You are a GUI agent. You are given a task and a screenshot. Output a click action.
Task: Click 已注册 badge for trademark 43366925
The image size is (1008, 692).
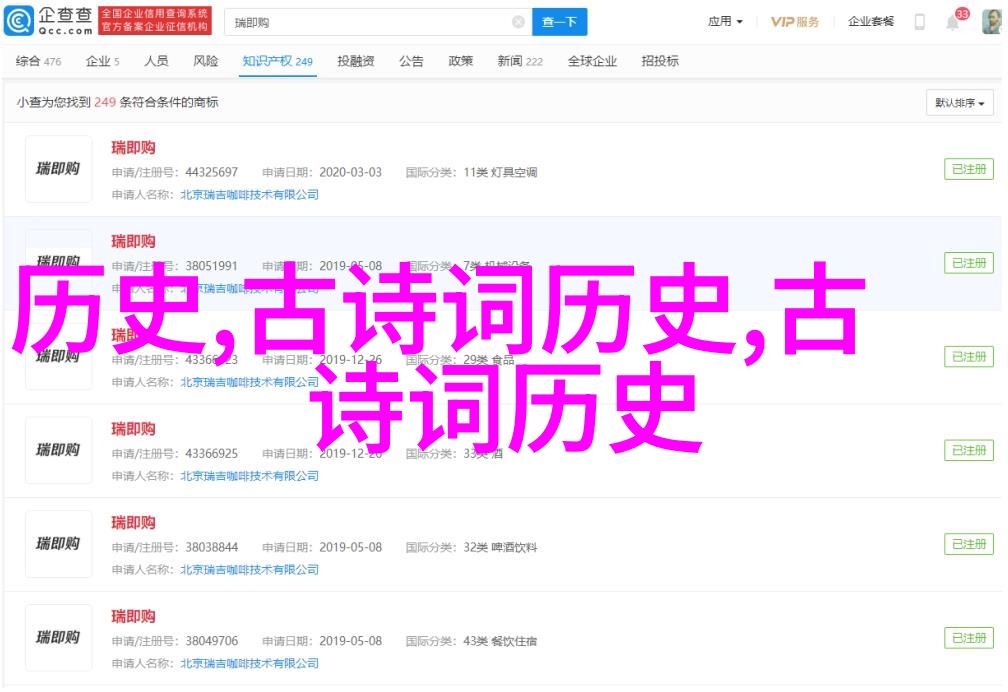click(x=969, y=450)
